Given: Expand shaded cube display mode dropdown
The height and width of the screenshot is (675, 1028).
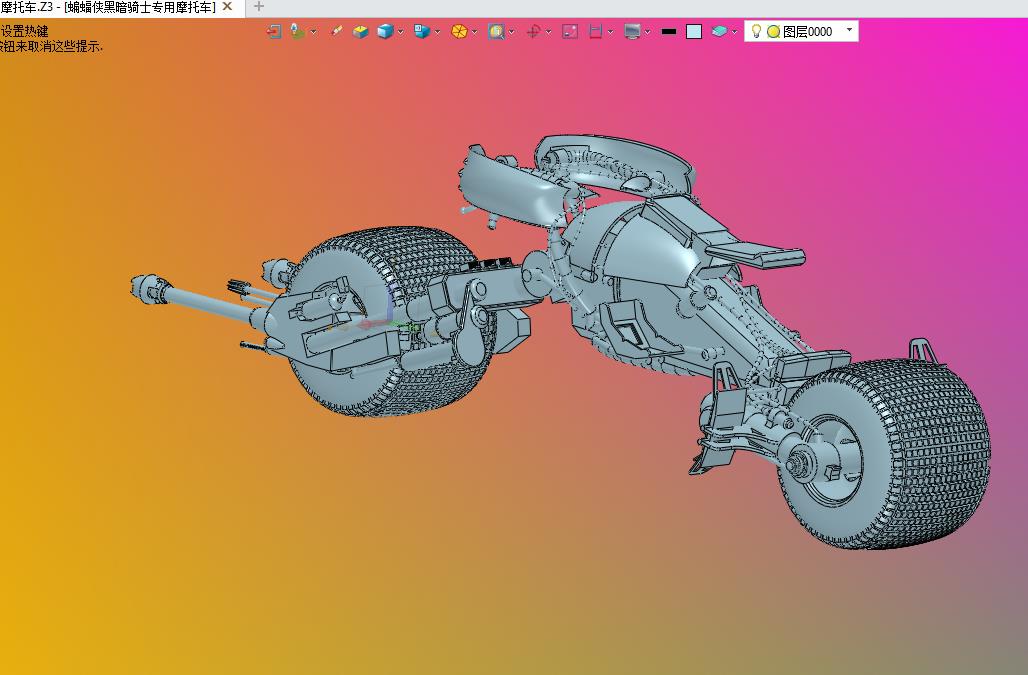Looking at the screenshot, I should point(400,31).
